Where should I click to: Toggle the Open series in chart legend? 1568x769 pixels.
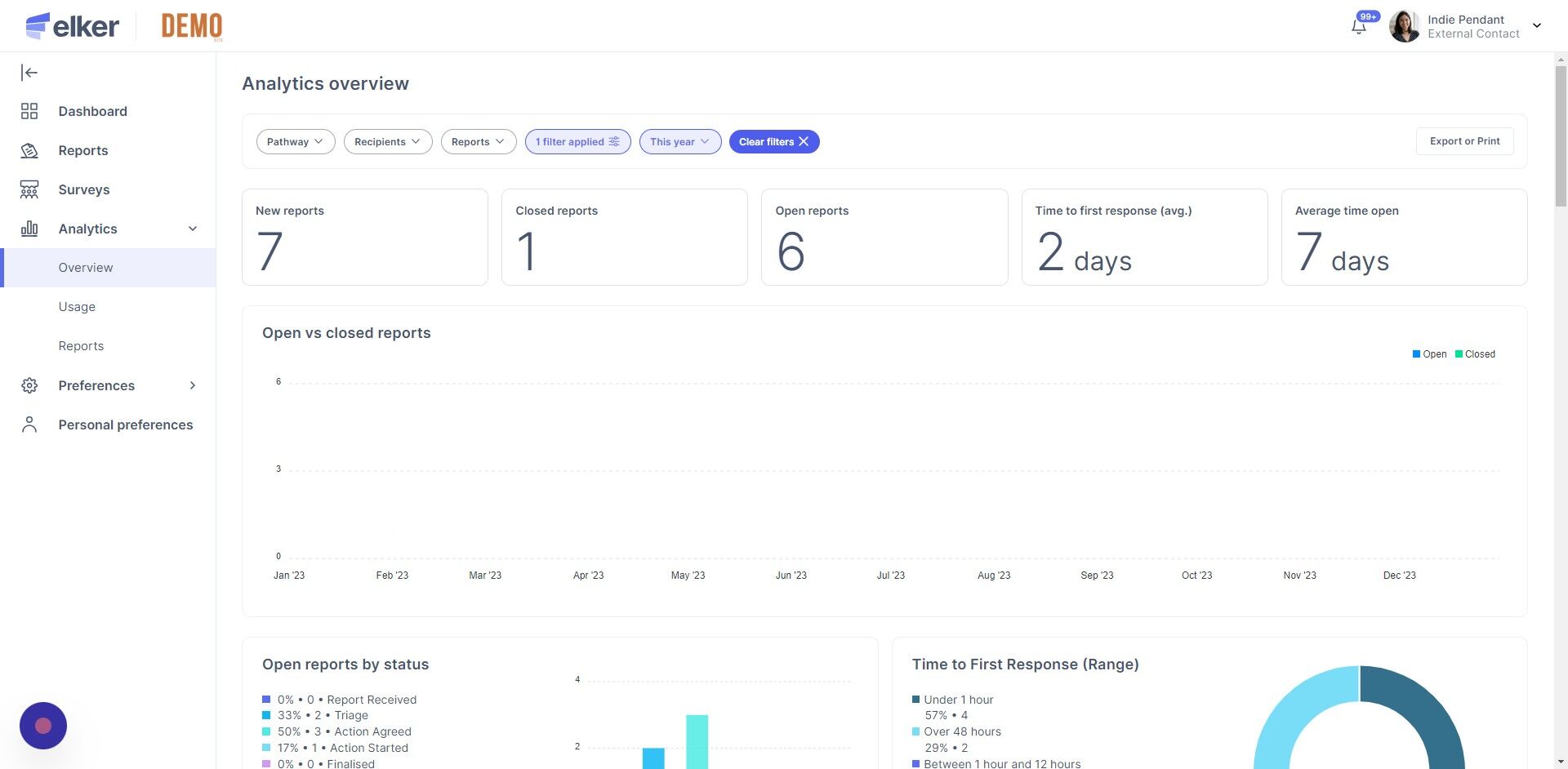[x=1429, y=354]
